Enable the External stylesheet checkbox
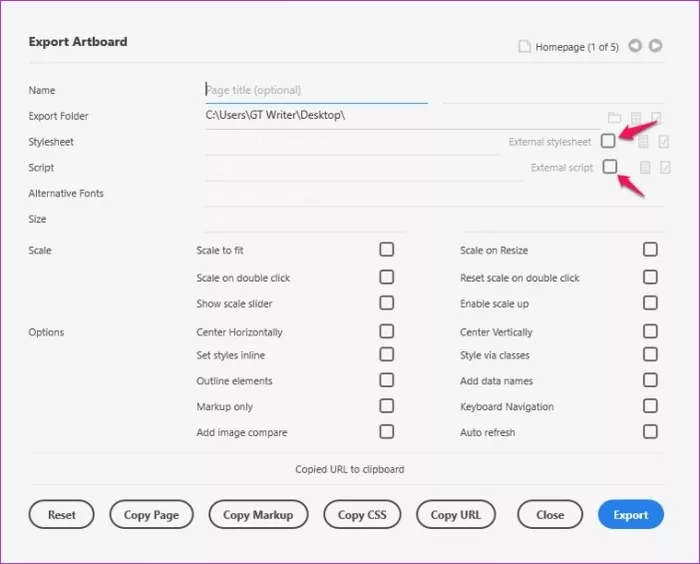 [x=608, y=141]
